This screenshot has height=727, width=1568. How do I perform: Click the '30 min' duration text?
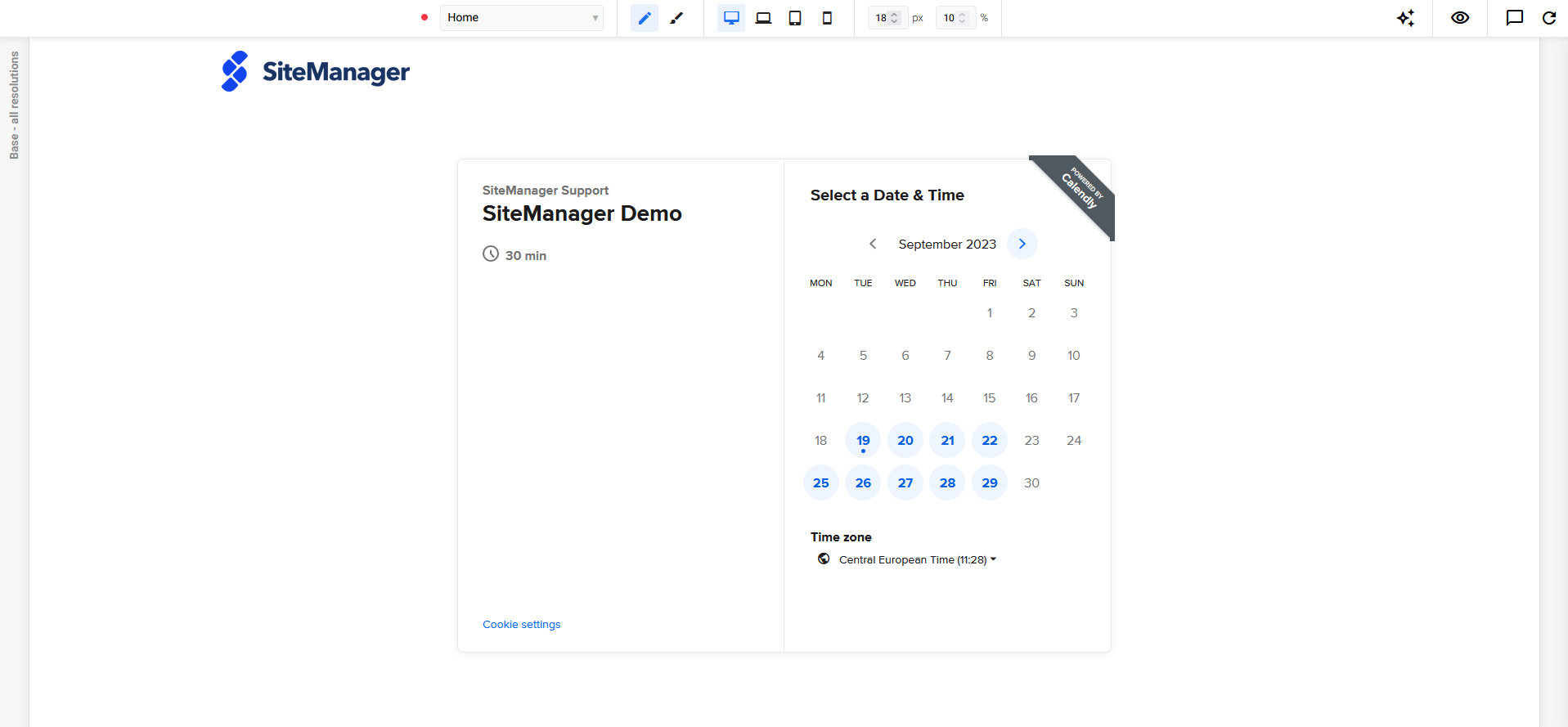click(x=526, y=256)
